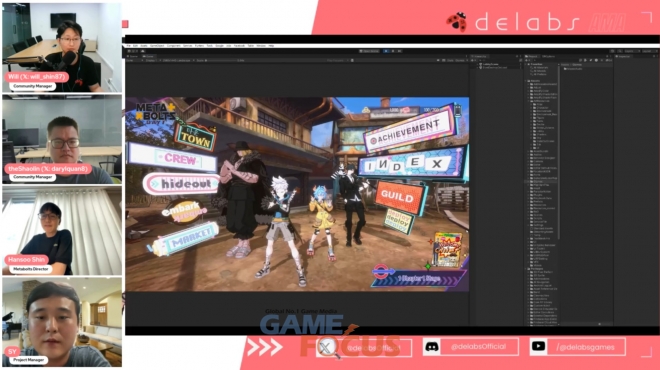
Task: Toggle mute audio in Game view toolbar
Action: (438, 60)
